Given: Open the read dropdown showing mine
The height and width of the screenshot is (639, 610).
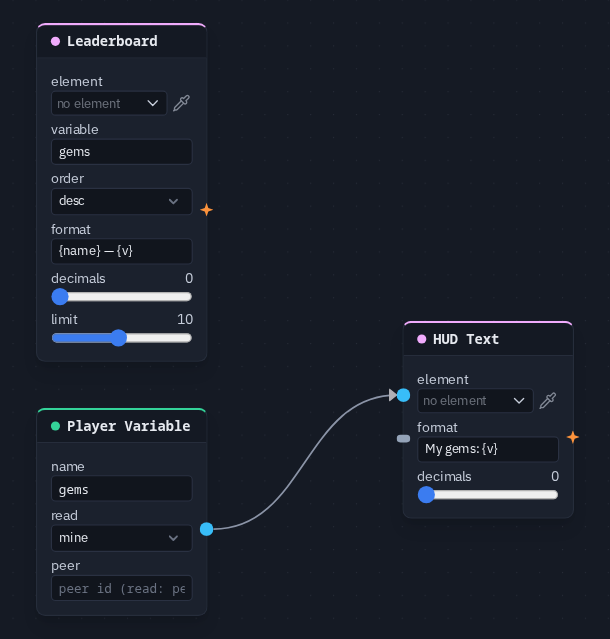Looking at the screenshot, I should [x=121, y=538].
